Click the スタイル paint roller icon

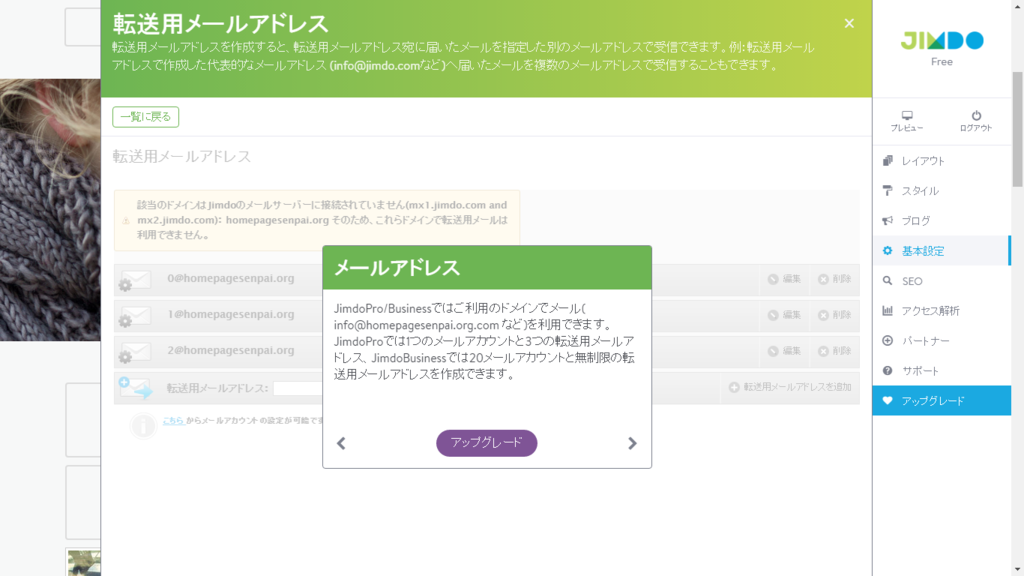pyautogui.click(x=888, y=191)
